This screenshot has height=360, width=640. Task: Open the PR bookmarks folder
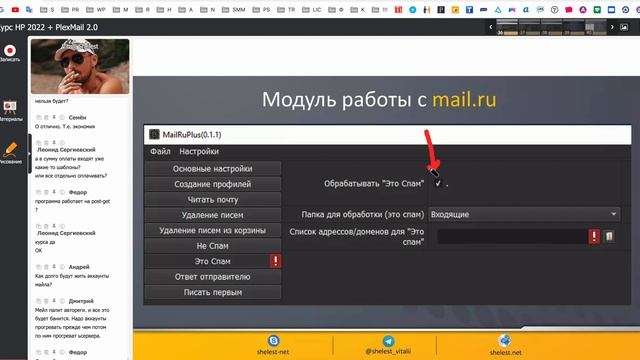(x=70, y=9)
